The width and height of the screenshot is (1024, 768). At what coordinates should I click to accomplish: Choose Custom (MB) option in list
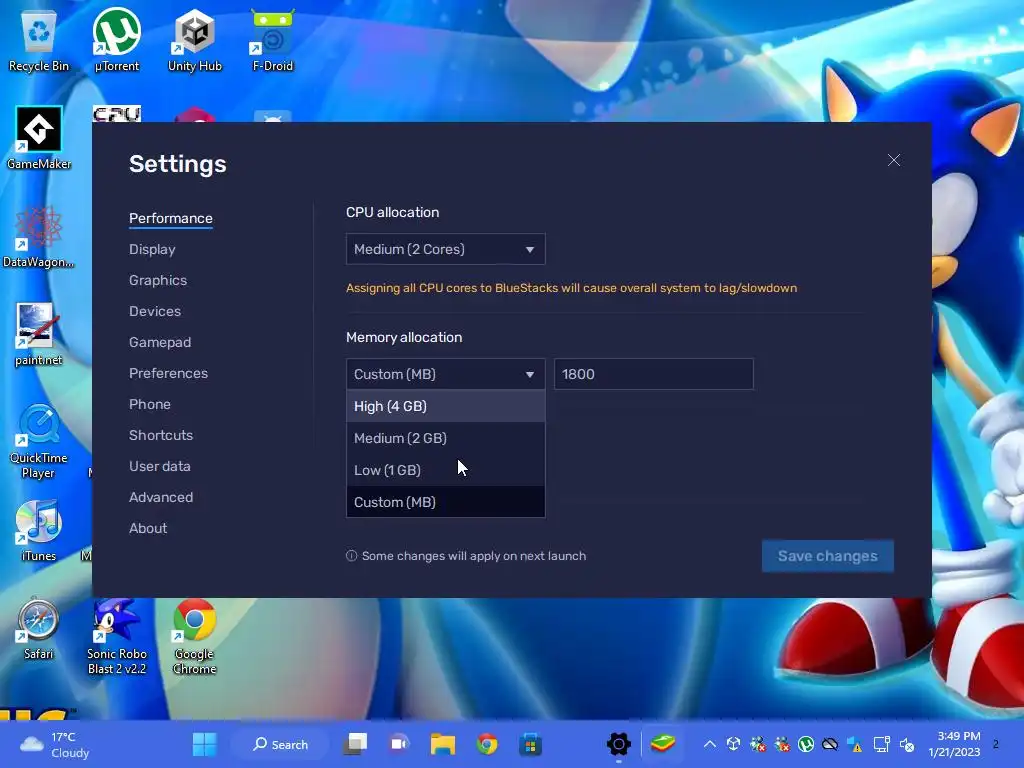tap(445, 502)
